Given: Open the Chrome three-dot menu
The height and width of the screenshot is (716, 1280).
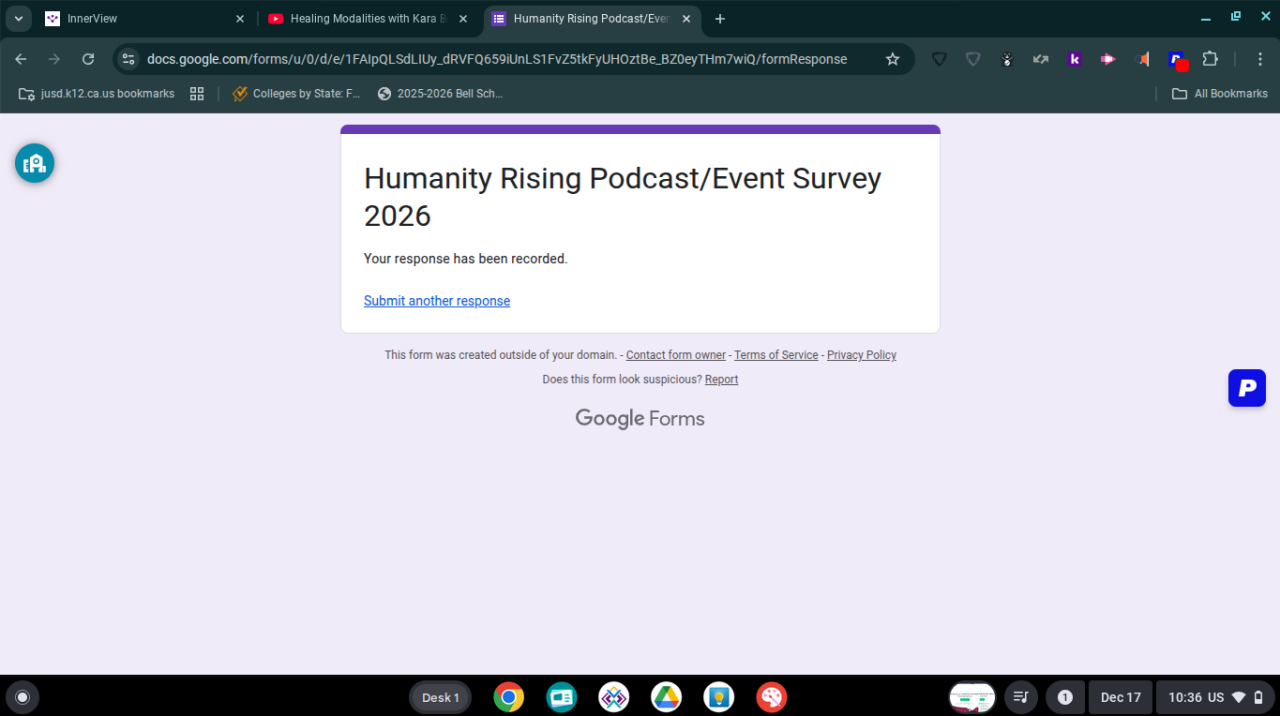Looking at the screenshot, I should (x=1259, y=59).
